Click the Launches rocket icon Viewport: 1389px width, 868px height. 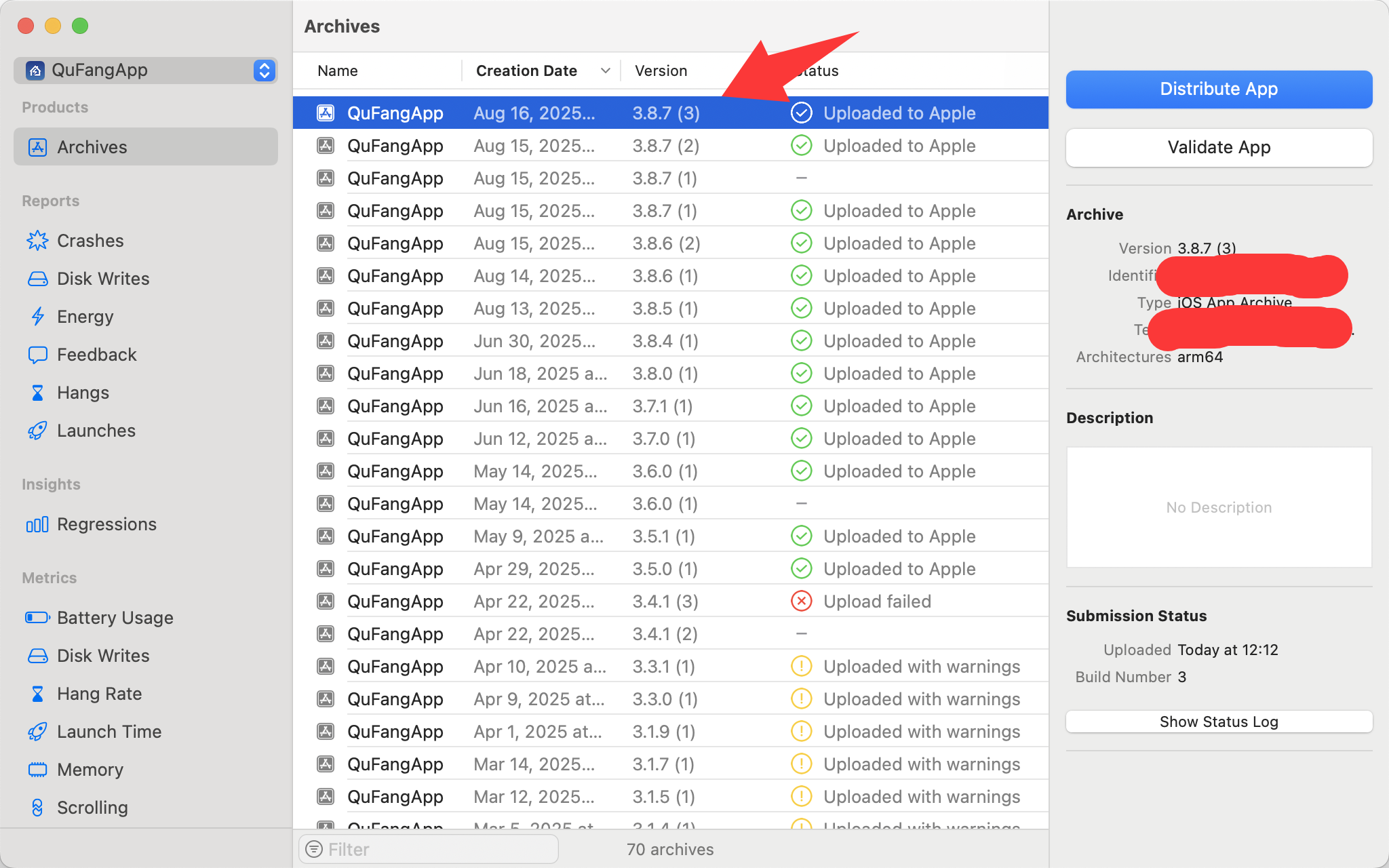[x=37, y=431]
